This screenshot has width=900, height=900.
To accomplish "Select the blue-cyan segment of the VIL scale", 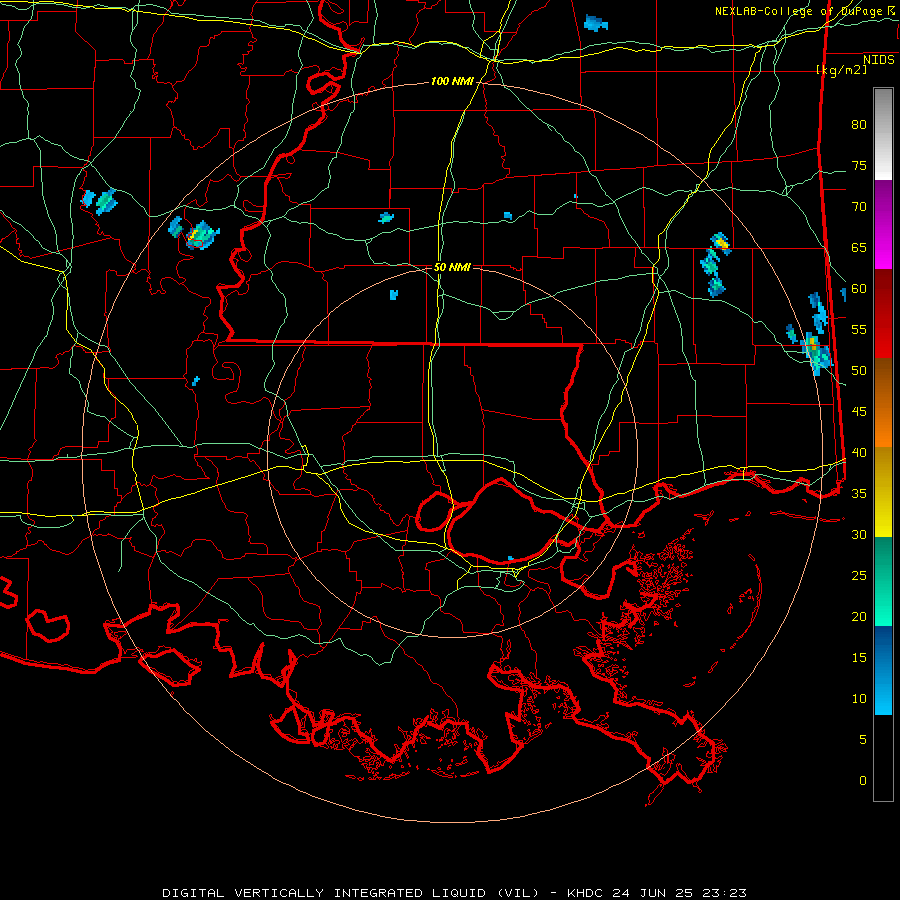I will 883,670.
